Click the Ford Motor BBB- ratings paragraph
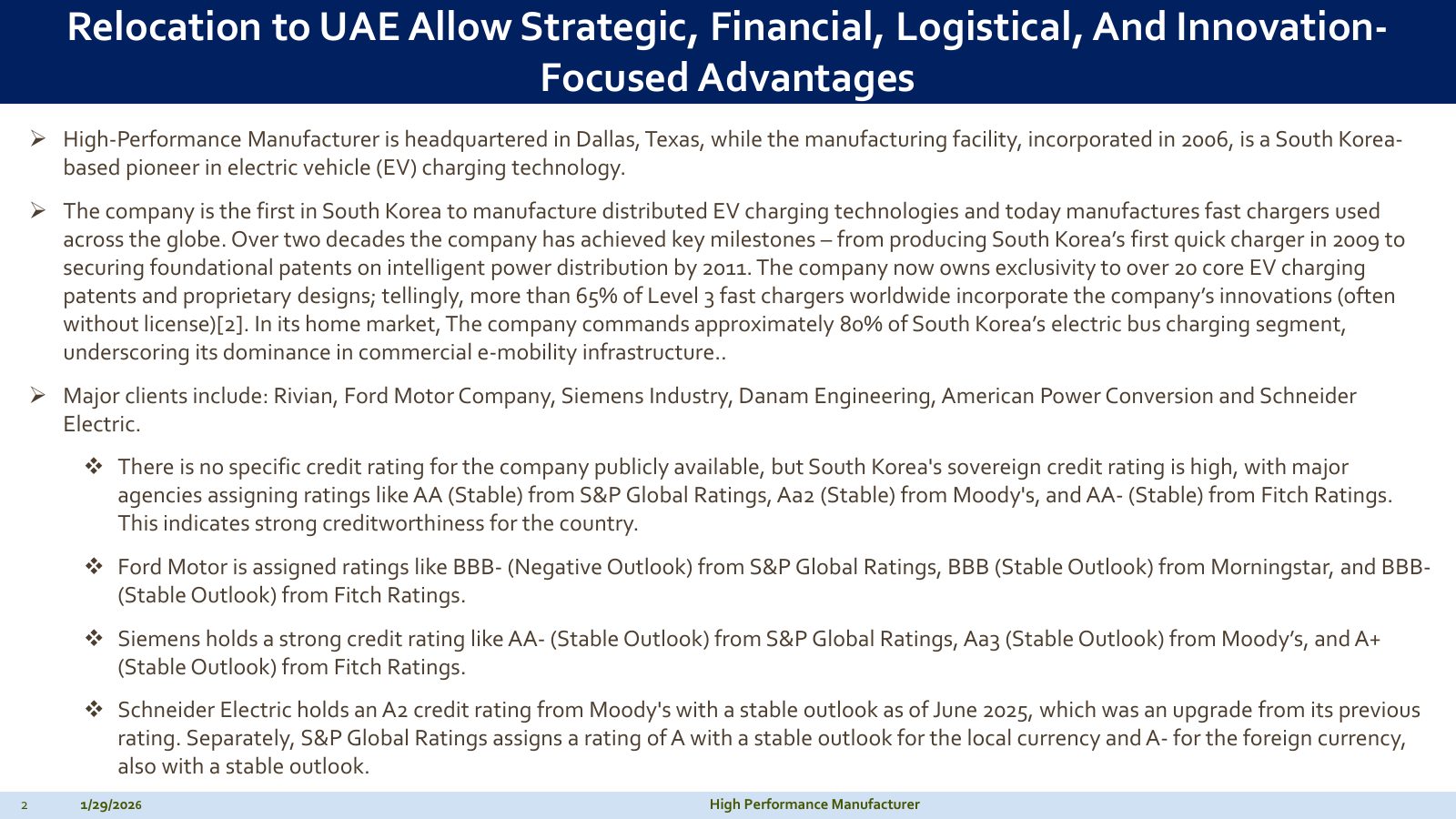 click(773, 581)
